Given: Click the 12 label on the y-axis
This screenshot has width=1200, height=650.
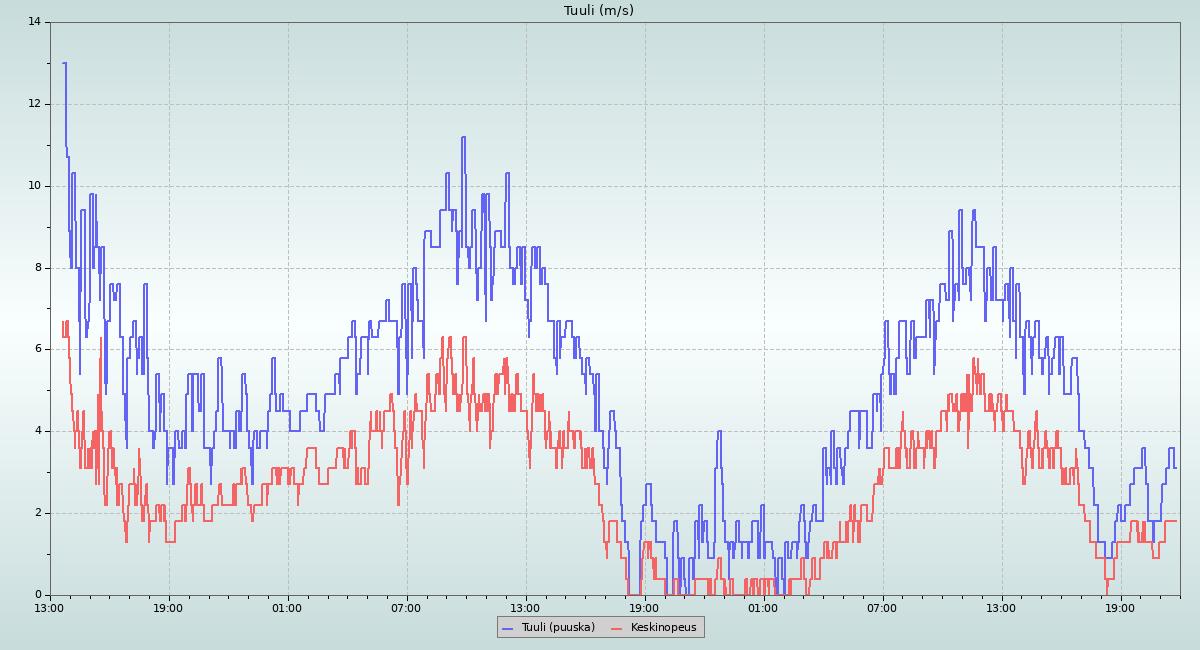Looking at the screenshot, I should click(34, 104).
